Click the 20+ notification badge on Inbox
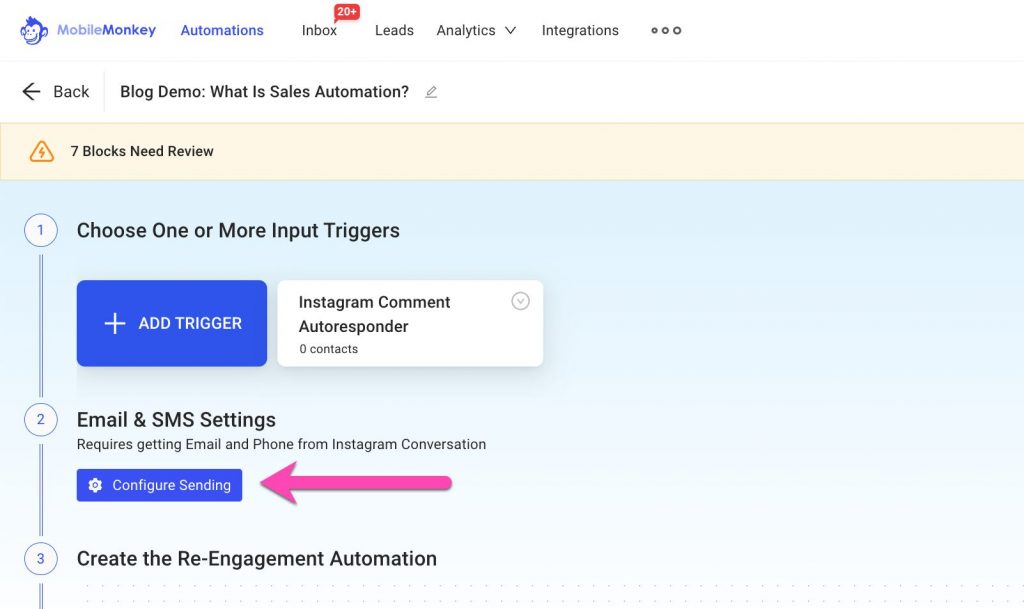 (347, 12)
